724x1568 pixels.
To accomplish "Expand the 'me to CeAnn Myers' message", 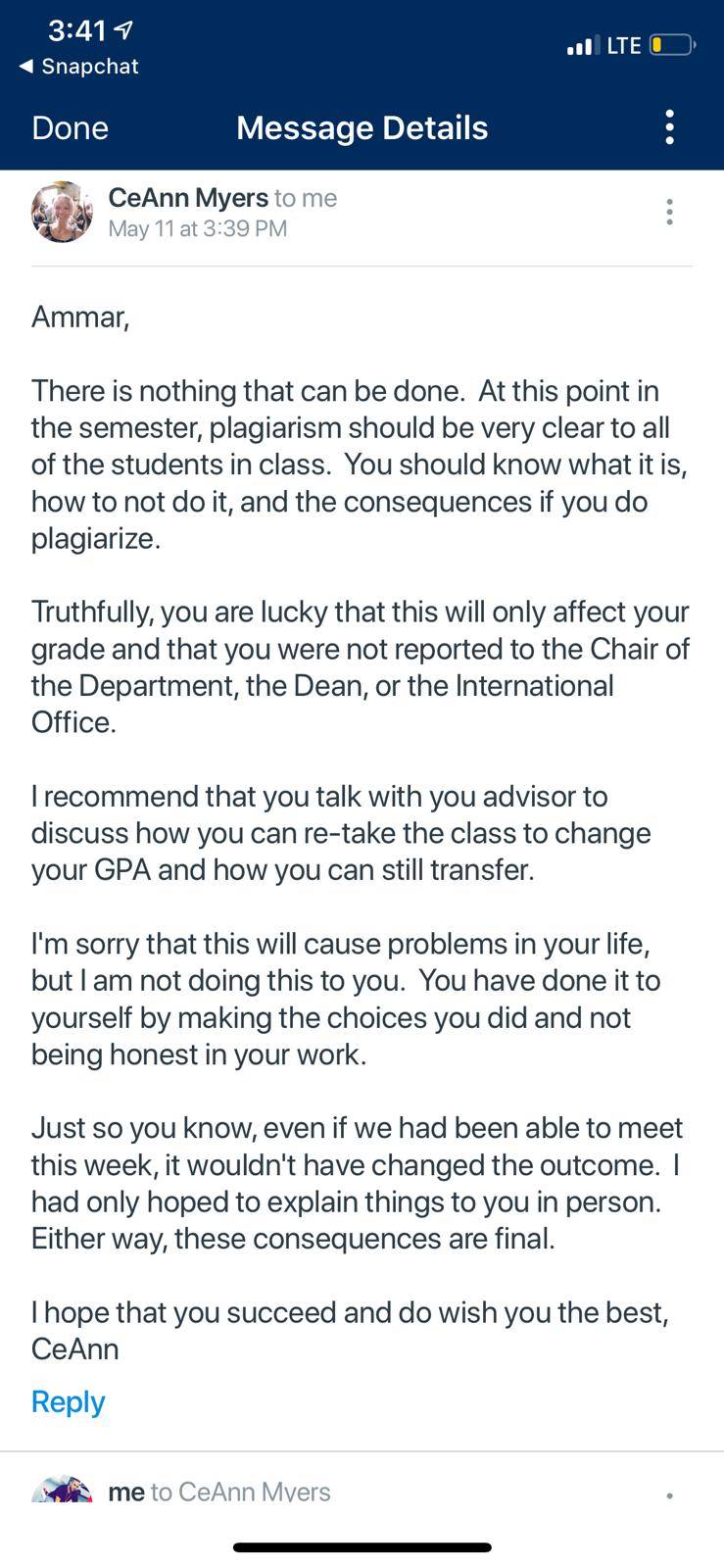I will (362, 1492).
